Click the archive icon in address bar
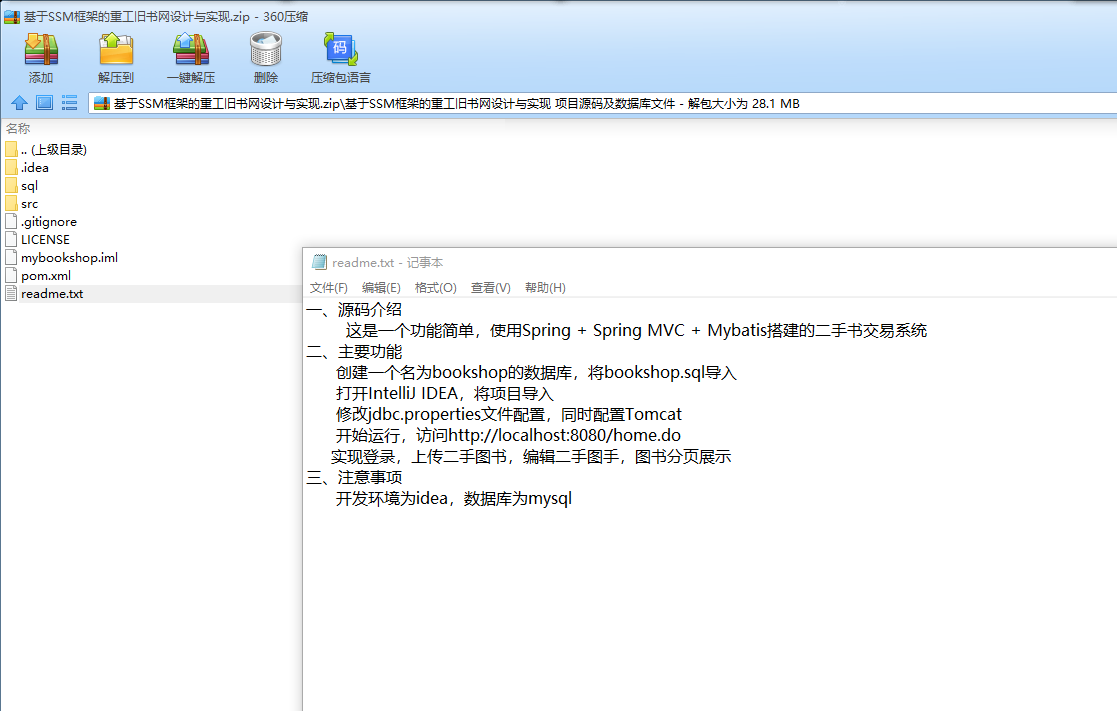The width and height of the screenshot is (1117, 711). [102, 104]
